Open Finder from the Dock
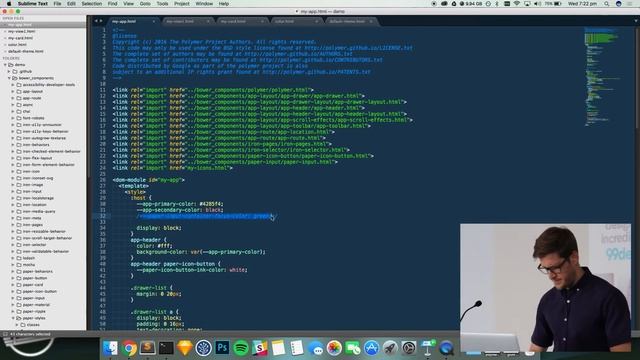This screenshot has width=640, height=360. [x=110, y=348]
